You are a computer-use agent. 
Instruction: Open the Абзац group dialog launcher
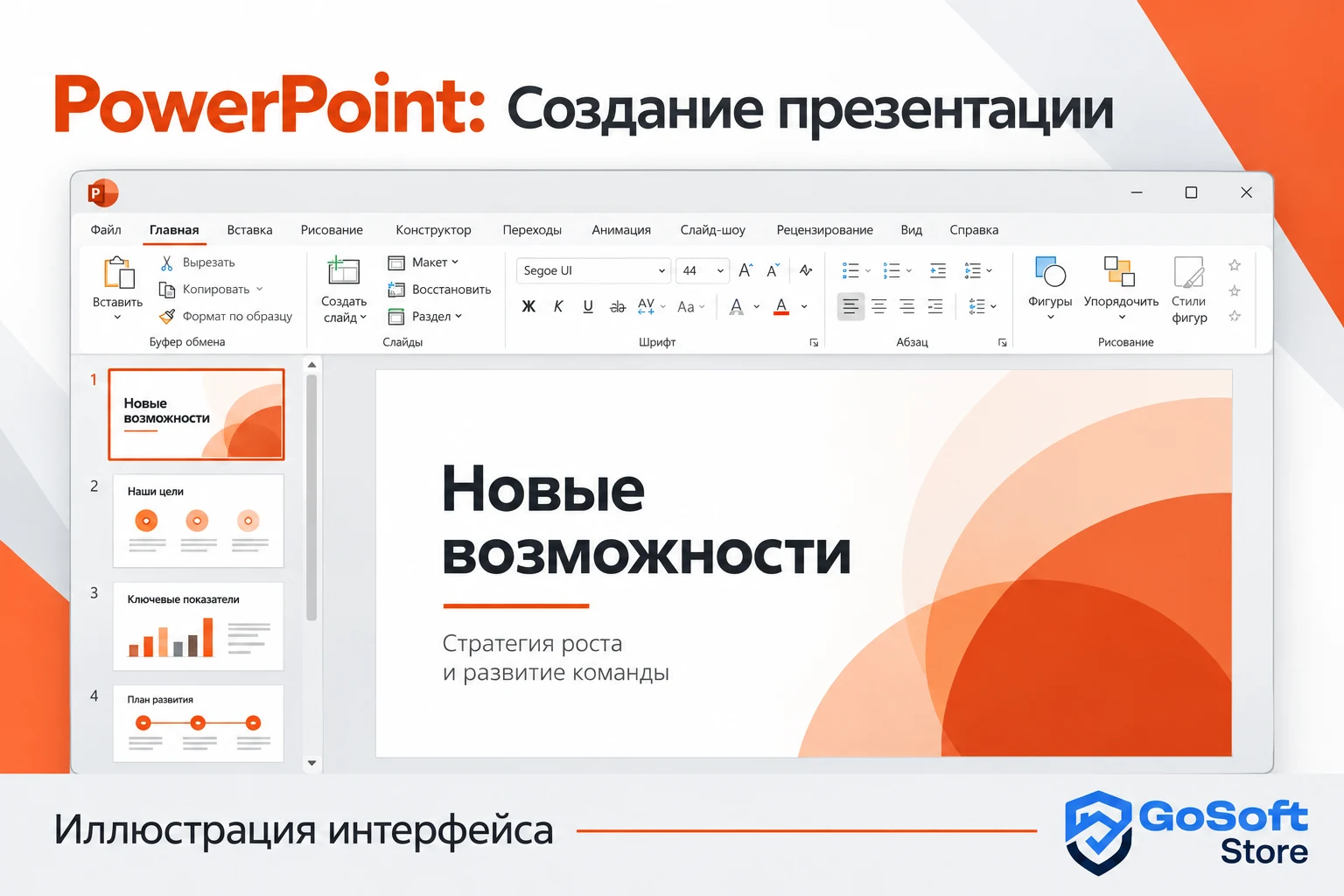(1003, 342)
